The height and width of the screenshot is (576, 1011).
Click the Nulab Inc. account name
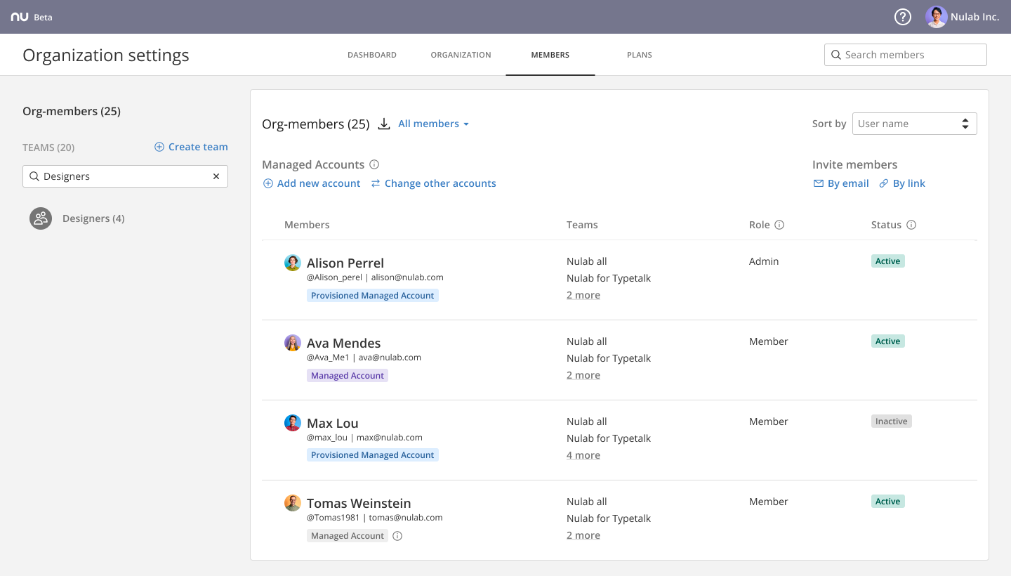975,17
